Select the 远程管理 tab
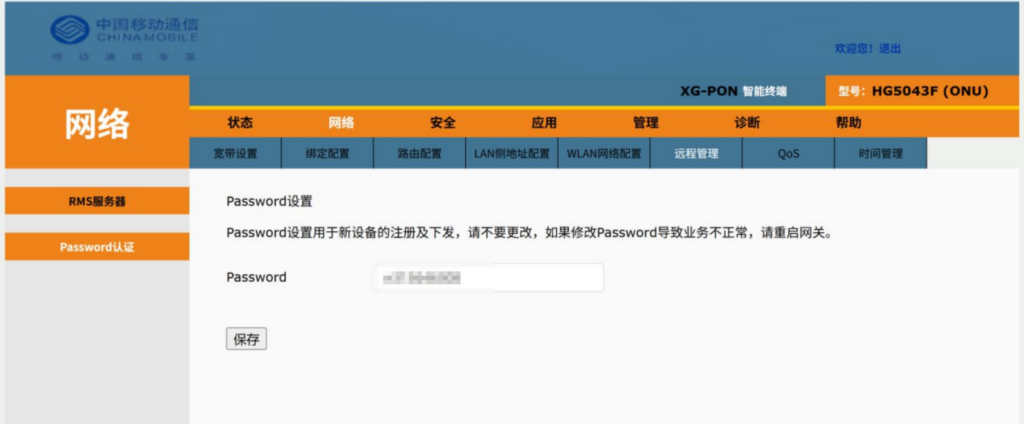 pos(696,154)
